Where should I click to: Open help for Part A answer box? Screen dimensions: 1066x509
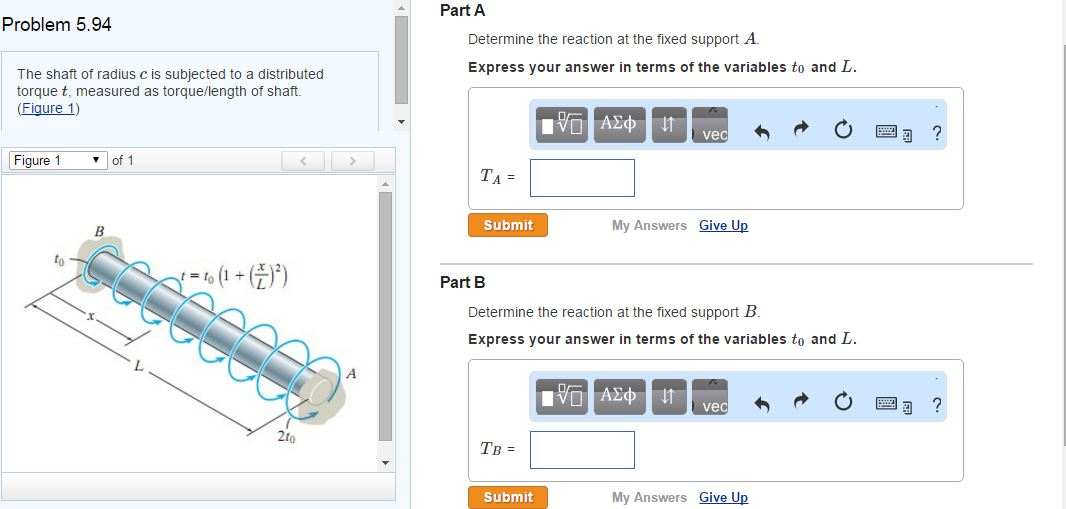936,134
